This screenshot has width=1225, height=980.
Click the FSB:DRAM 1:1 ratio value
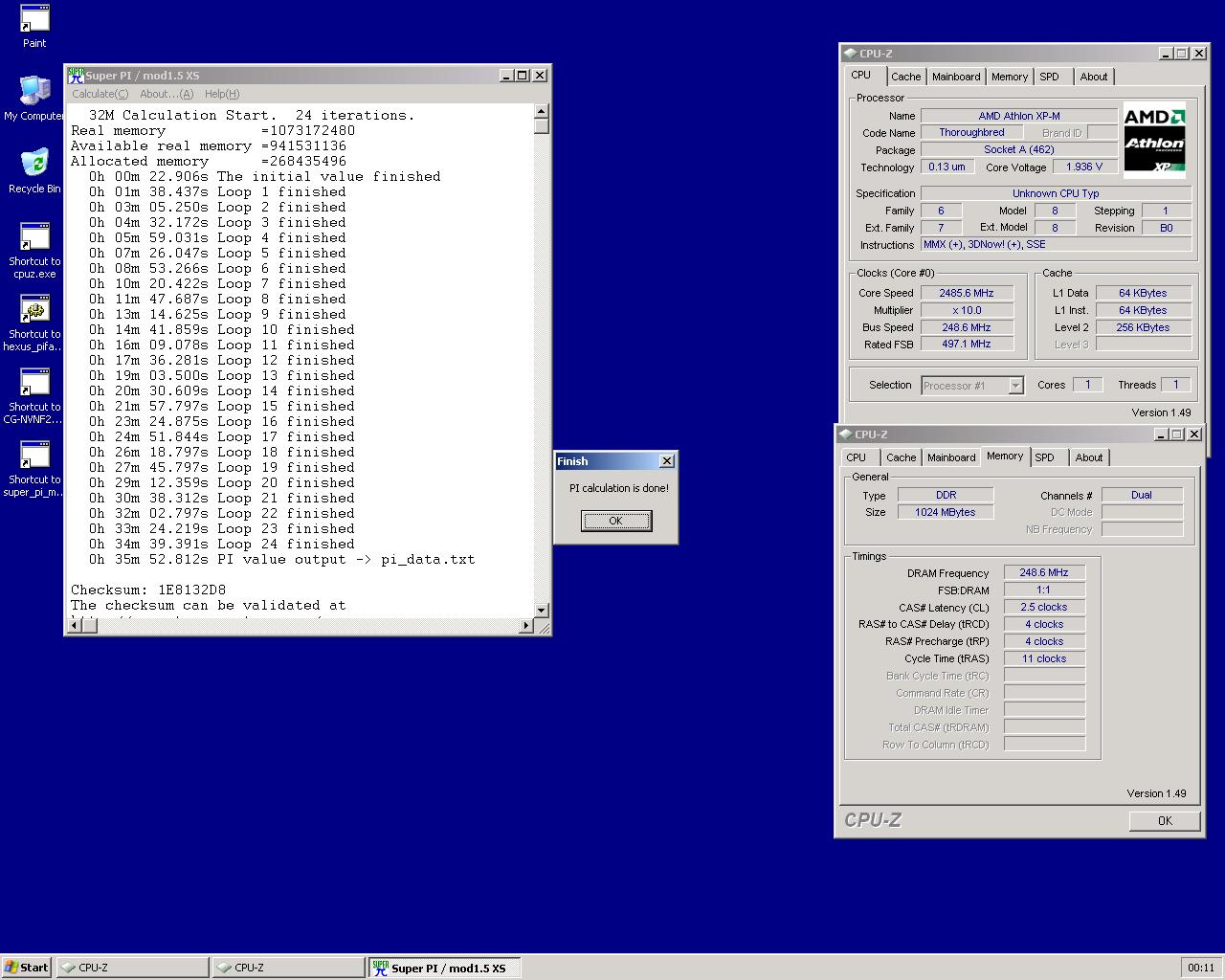[x=1044, y=590]
